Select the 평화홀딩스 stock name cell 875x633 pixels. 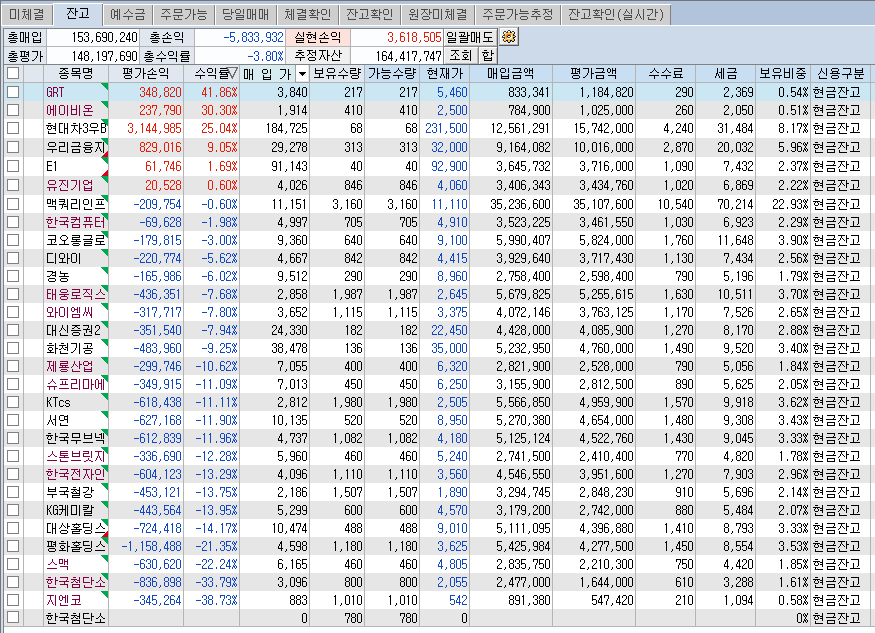(76, 546)
